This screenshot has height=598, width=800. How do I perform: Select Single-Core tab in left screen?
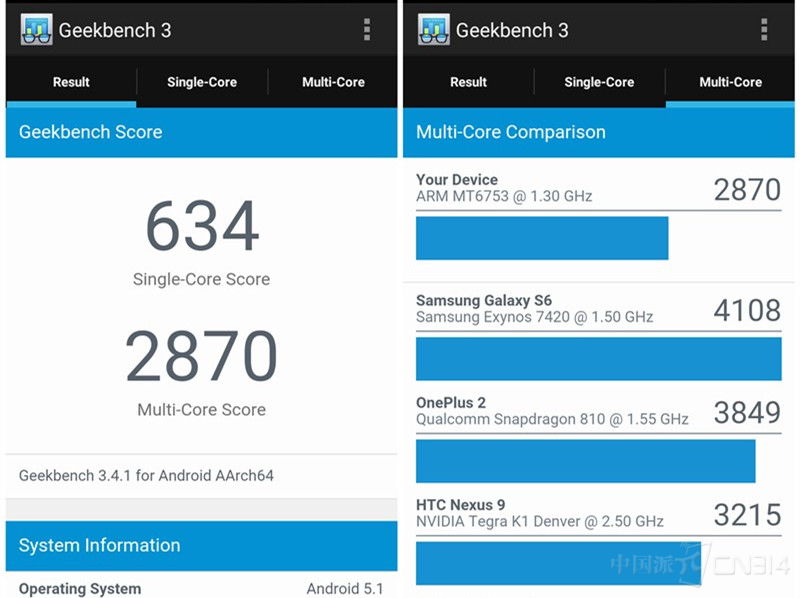coord(202,82)
